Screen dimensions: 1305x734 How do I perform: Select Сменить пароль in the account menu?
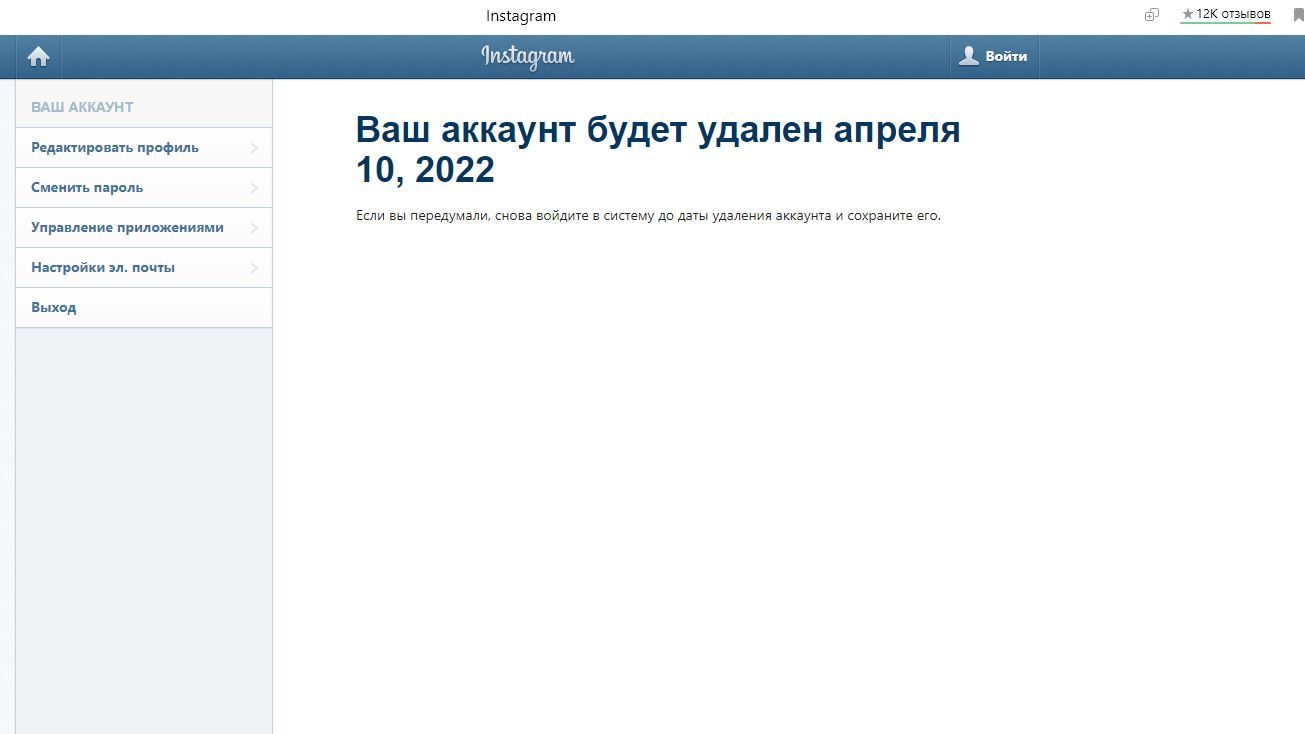click(x=144, y=187)
